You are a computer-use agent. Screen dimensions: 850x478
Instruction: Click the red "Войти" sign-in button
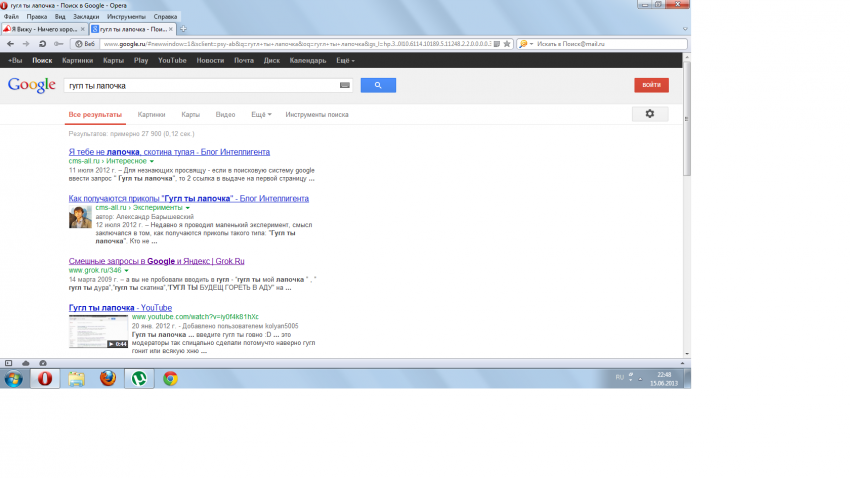651,85
